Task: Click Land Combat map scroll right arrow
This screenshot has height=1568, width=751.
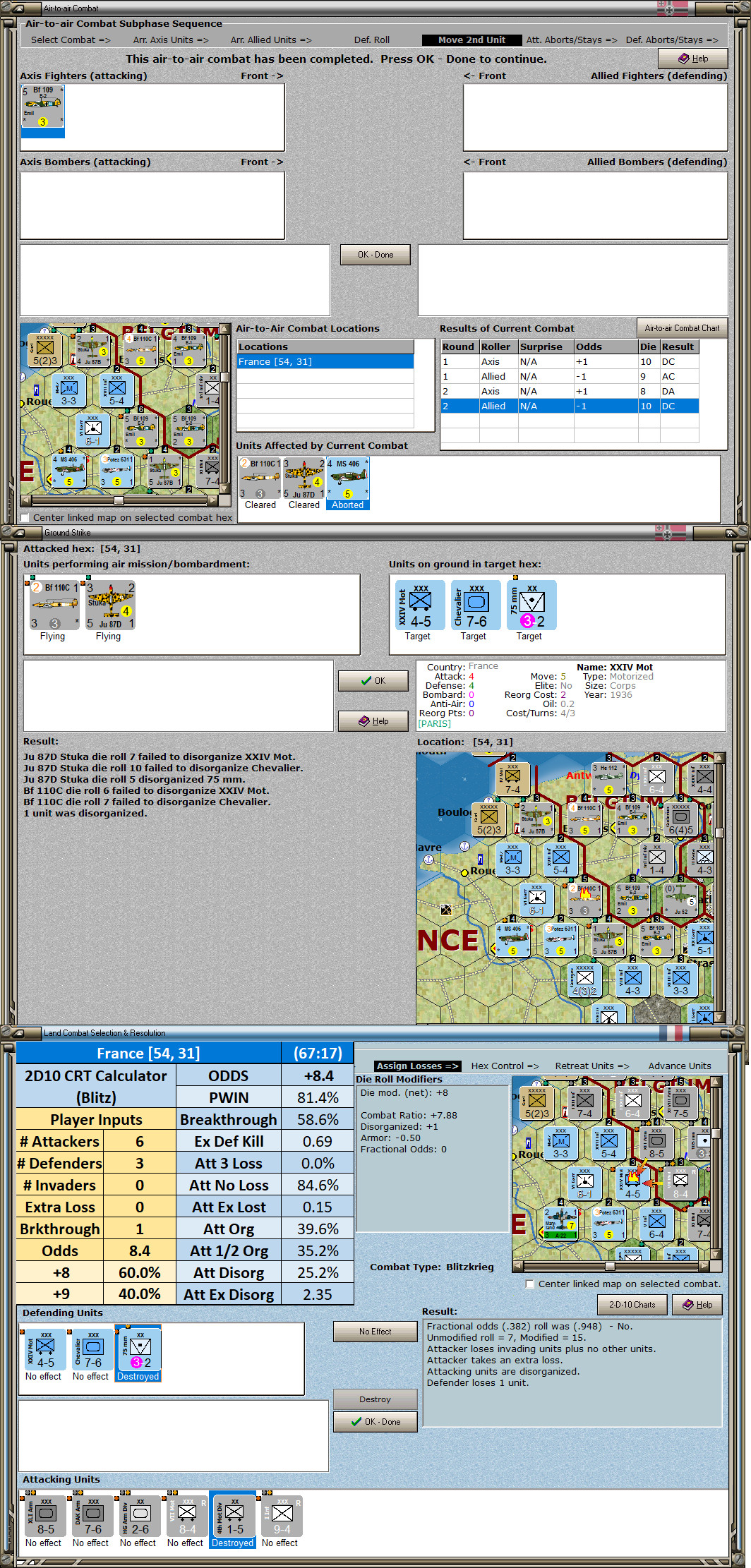Action: (x=703, y=1266)
